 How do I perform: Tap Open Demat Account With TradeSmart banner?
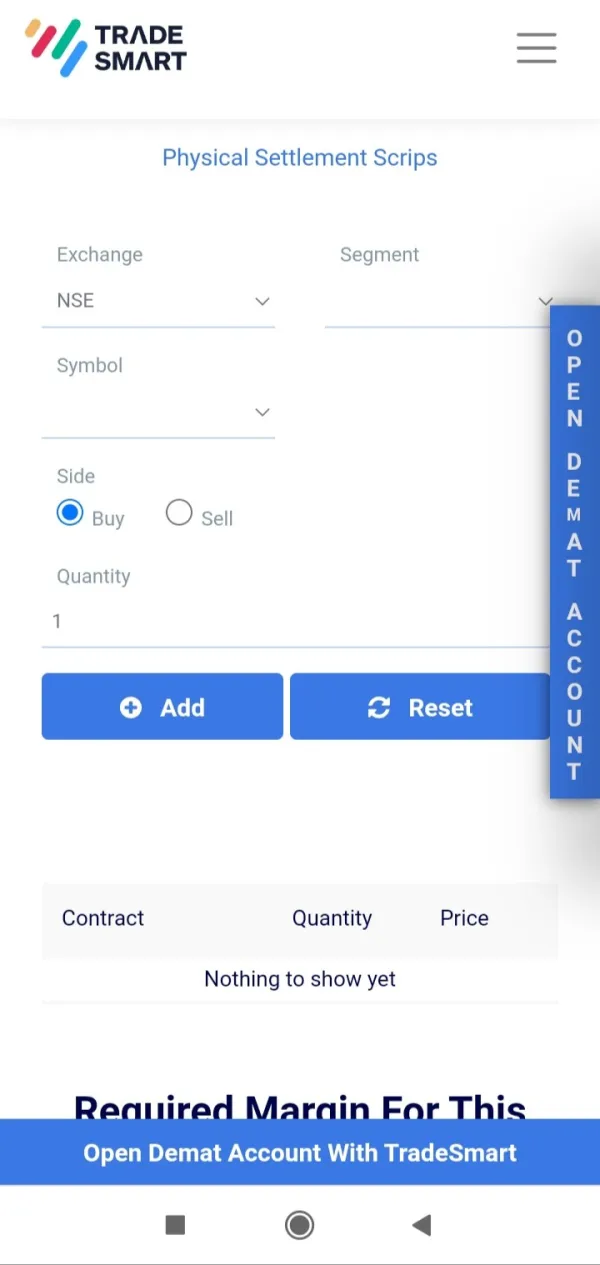tap(300, 1152)
